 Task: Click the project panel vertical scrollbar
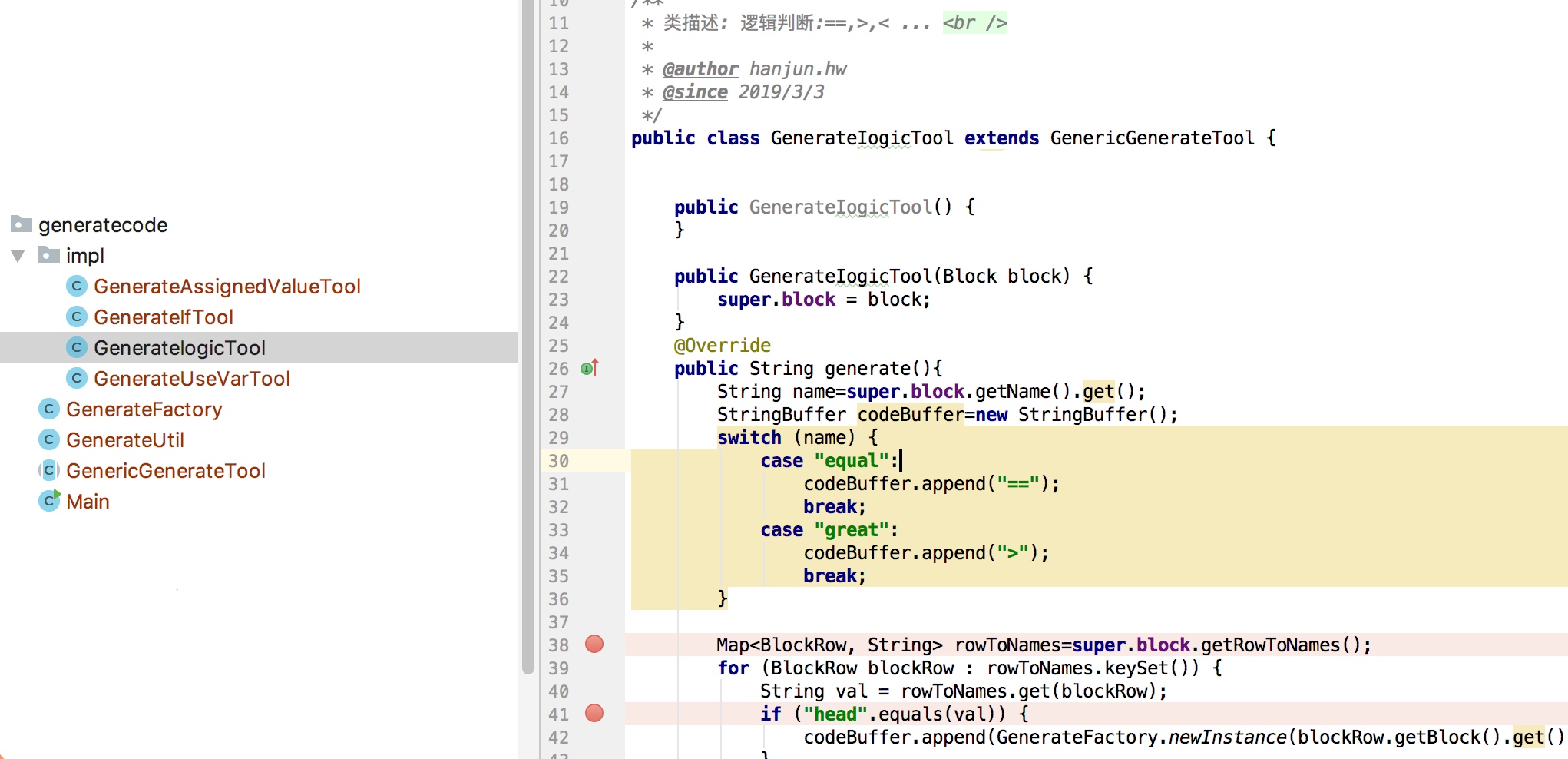tap(528, 338)
